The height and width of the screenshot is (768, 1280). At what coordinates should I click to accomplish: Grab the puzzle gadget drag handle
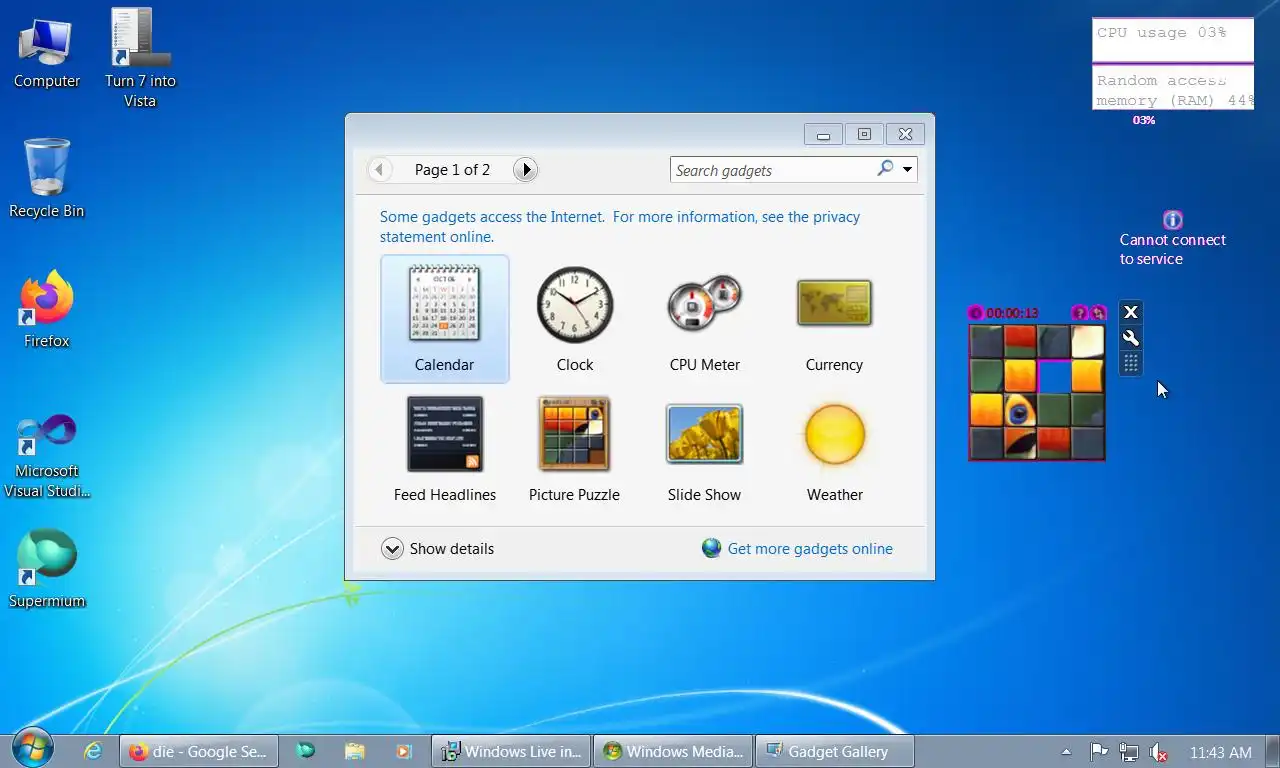[x=1131, y=363]
